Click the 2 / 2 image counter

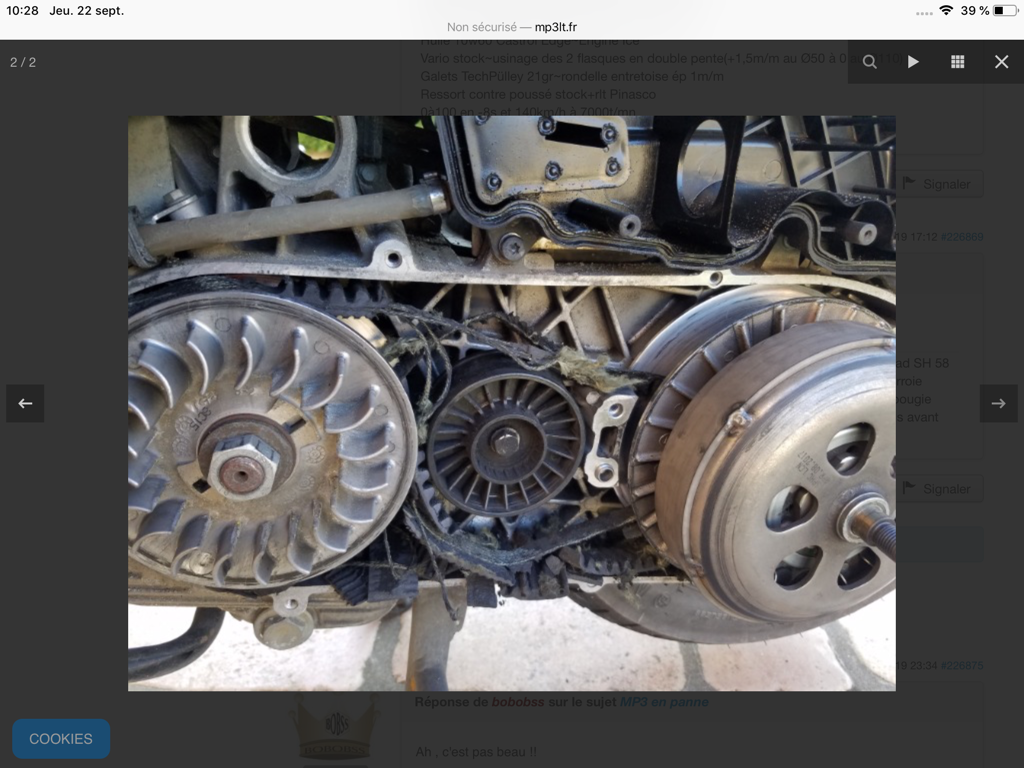(23, 62)
